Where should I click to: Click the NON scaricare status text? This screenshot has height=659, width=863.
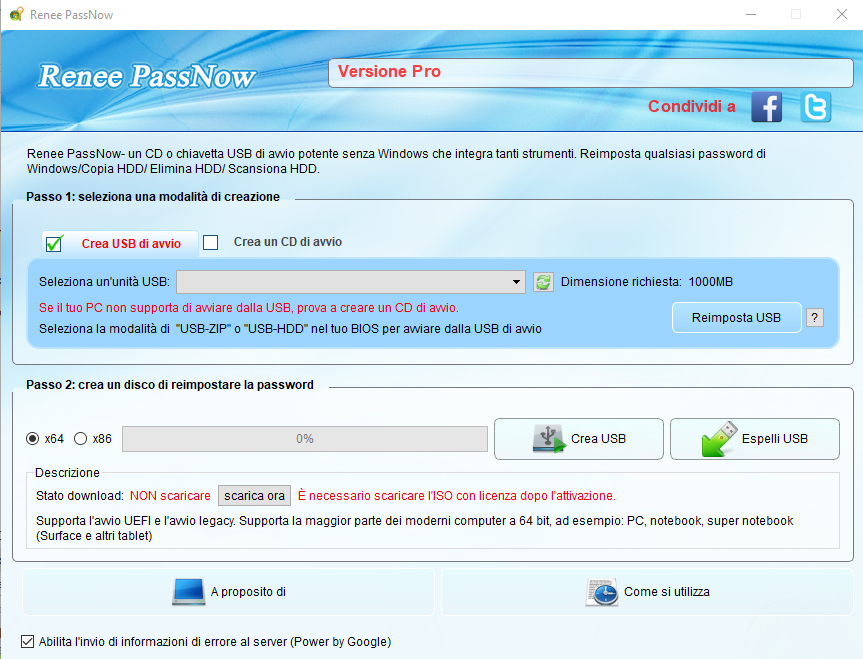pyautogui.click(x=170, y=495)
